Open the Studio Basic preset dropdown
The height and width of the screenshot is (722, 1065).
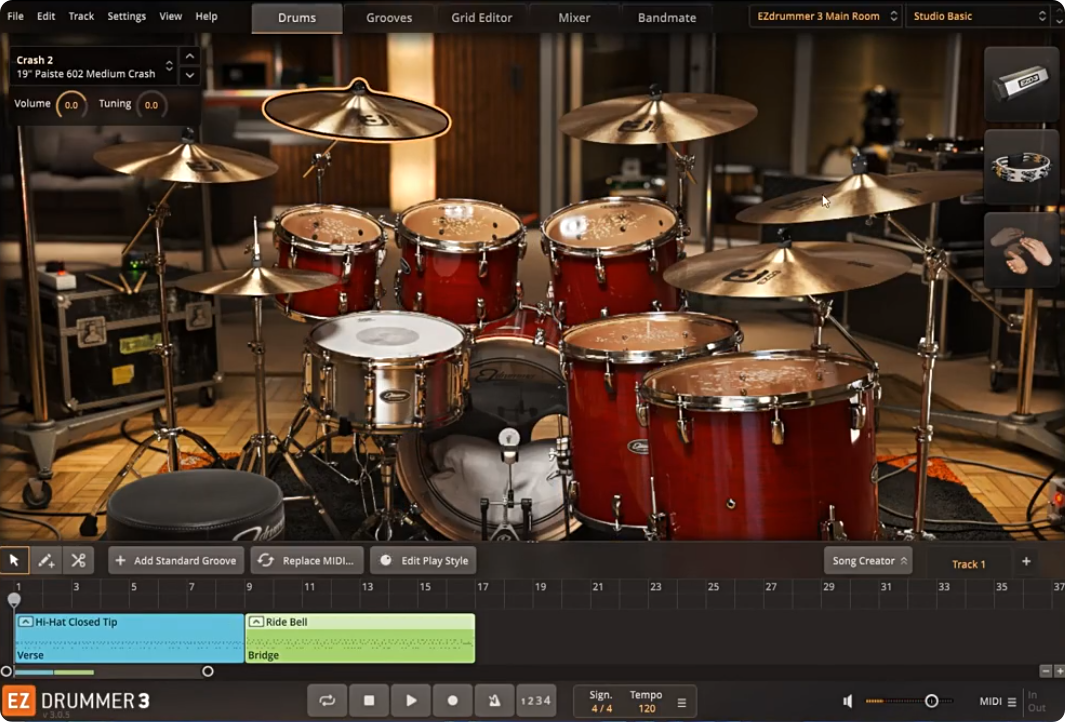tap(979, 16)
